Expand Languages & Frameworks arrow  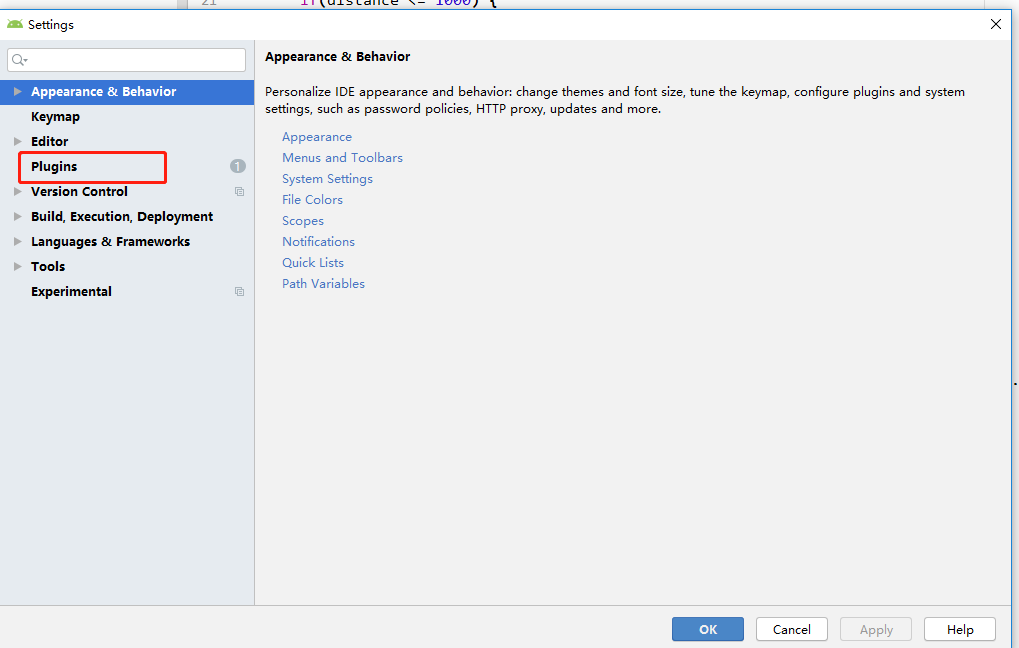point(18,241)
